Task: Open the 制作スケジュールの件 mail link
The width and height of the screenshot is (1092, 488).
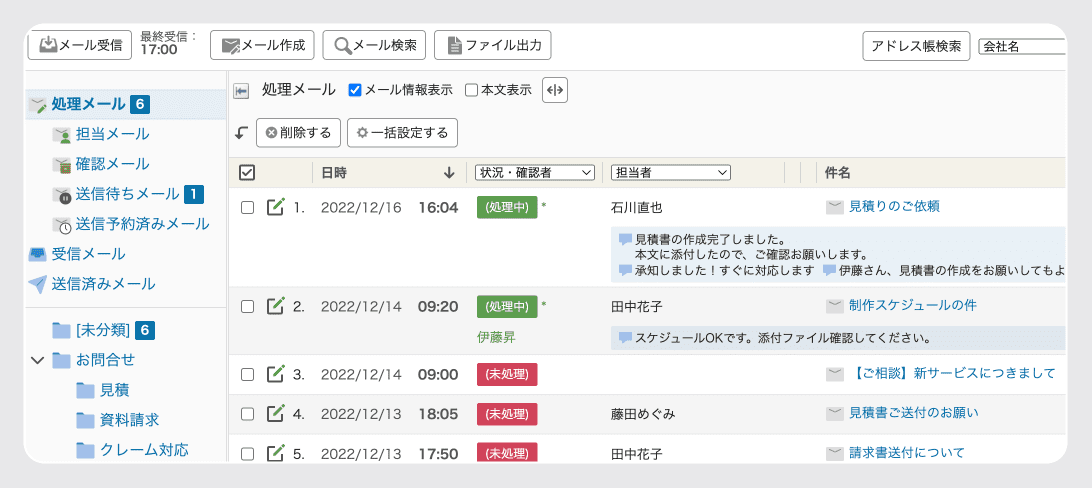Action: click(912, 305)
